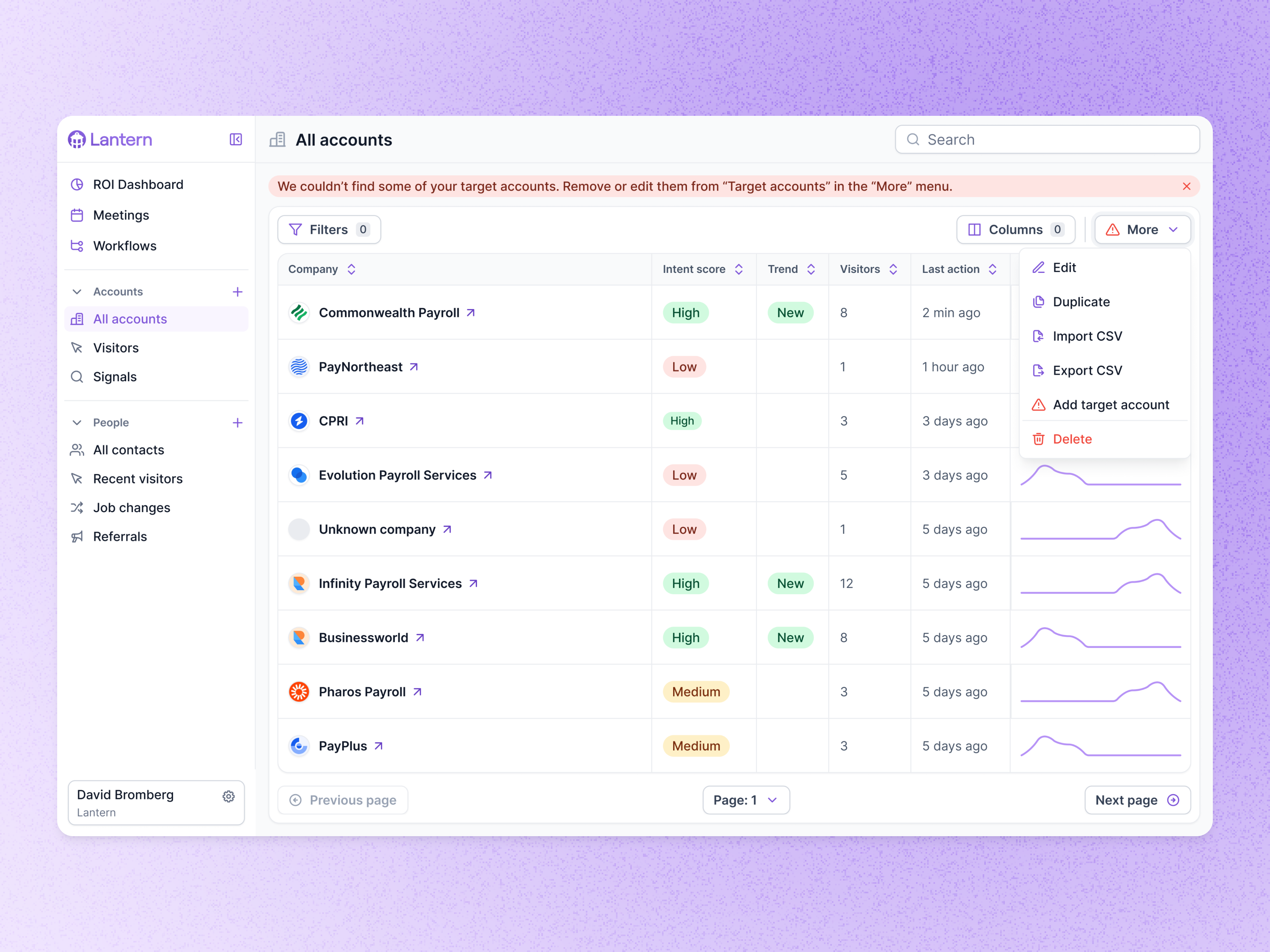Select Add target account in the menu
Image resolution: width=1270 pixels, height=952 pixels.
pos(1110,404)
